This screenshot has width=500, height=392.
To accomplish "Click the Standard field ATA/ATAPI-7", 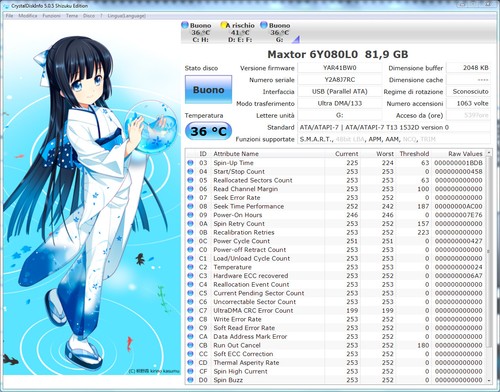I will click(394, 127).
